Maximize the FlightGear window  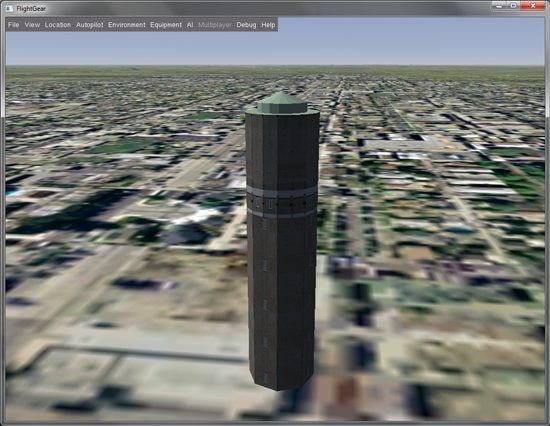coord(514,6)
